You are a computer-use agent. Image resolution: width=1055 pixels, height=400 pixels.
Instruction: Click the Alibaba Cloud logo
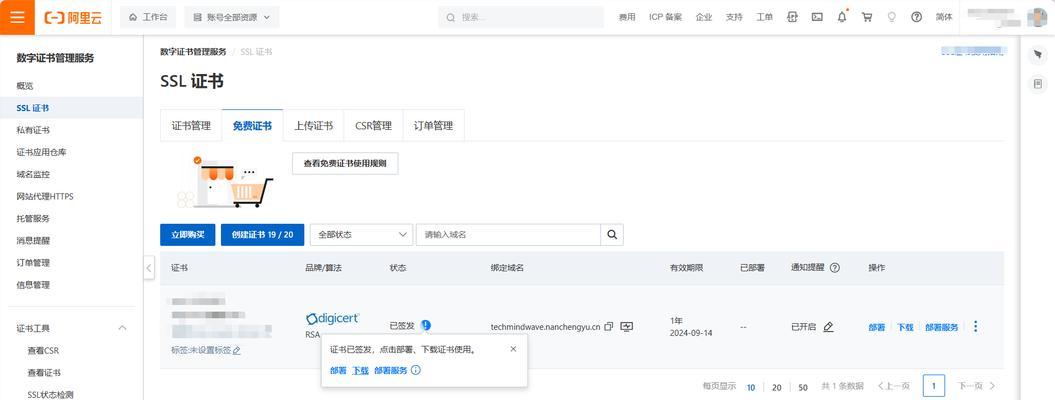[x=73, y=17]
